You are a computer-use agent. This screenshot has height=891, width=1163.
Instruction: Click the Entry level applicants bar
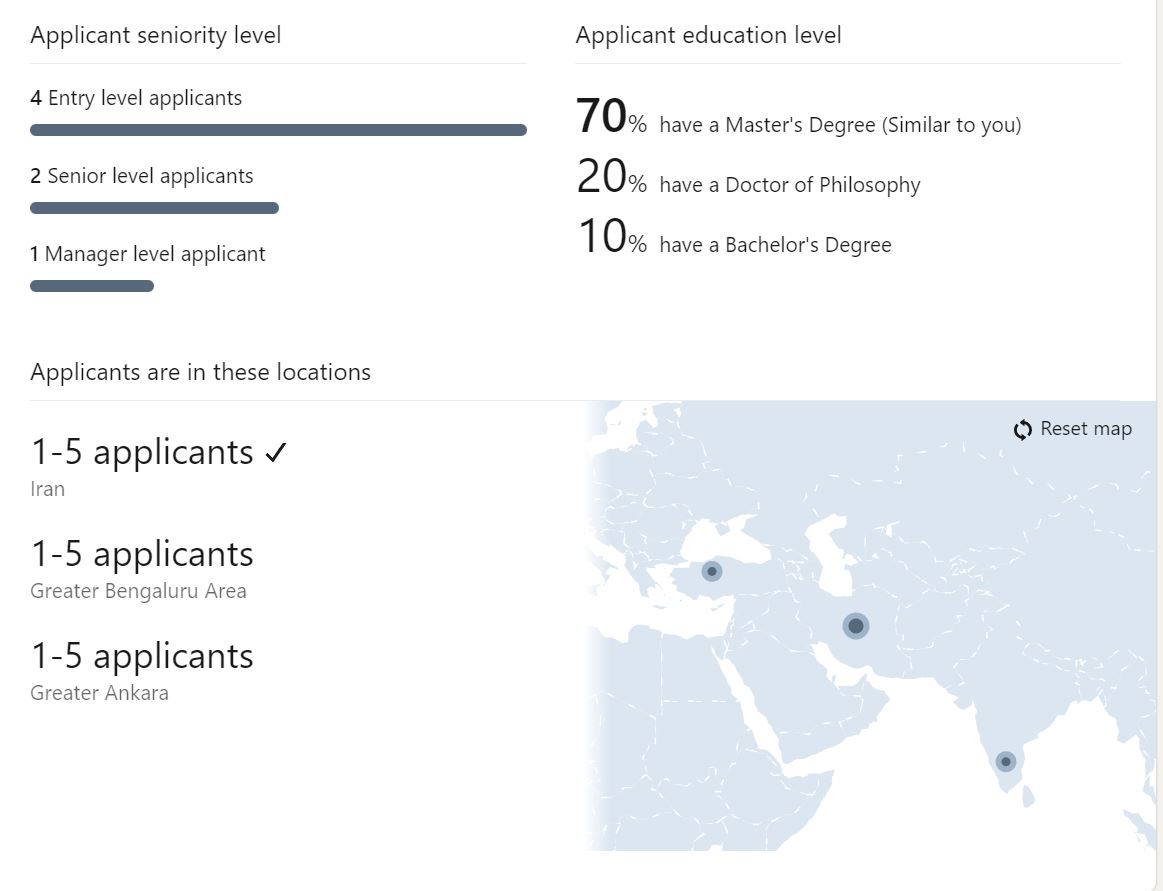[278, 130]
